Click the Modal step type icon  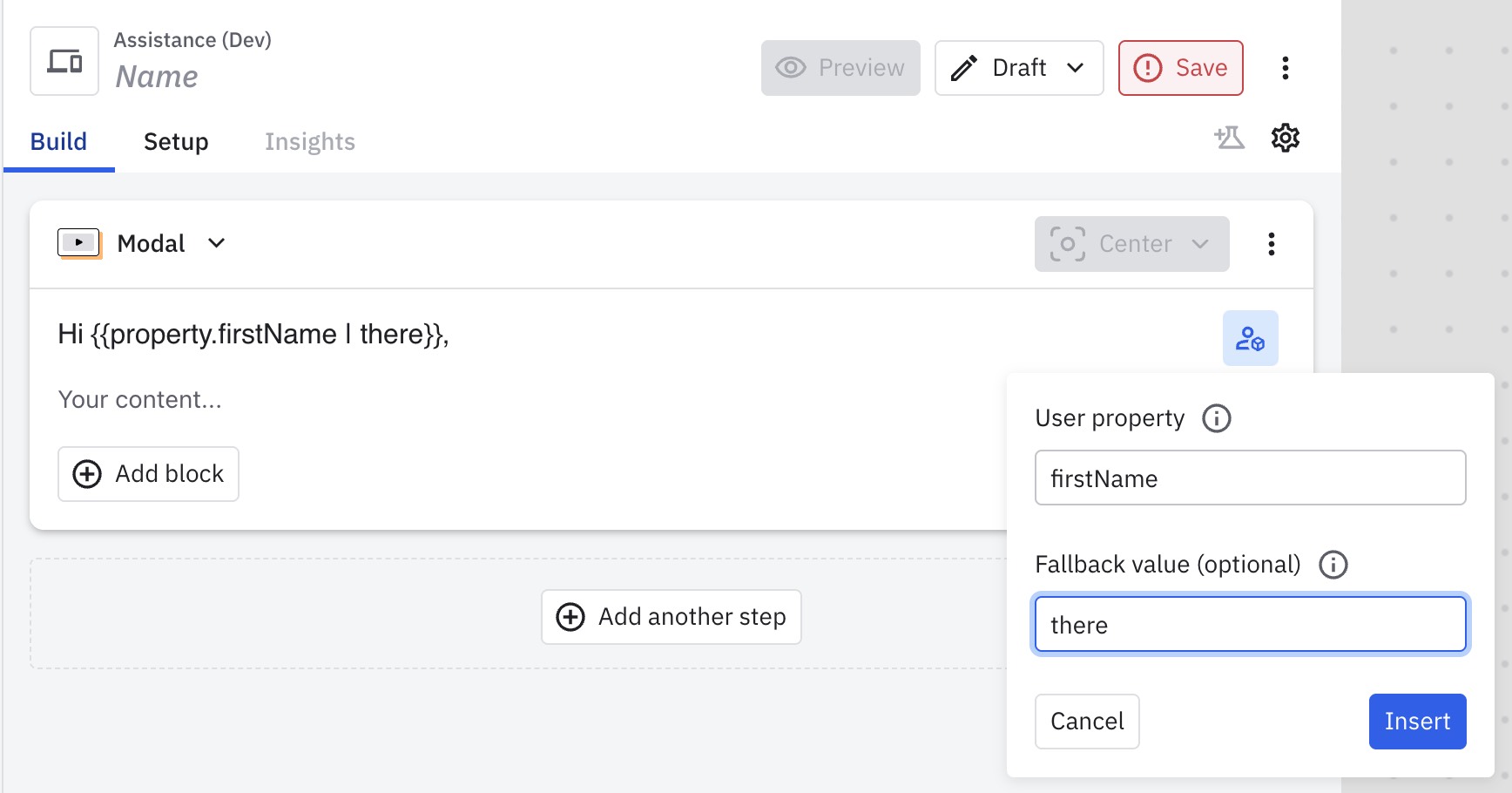[78, 243]
